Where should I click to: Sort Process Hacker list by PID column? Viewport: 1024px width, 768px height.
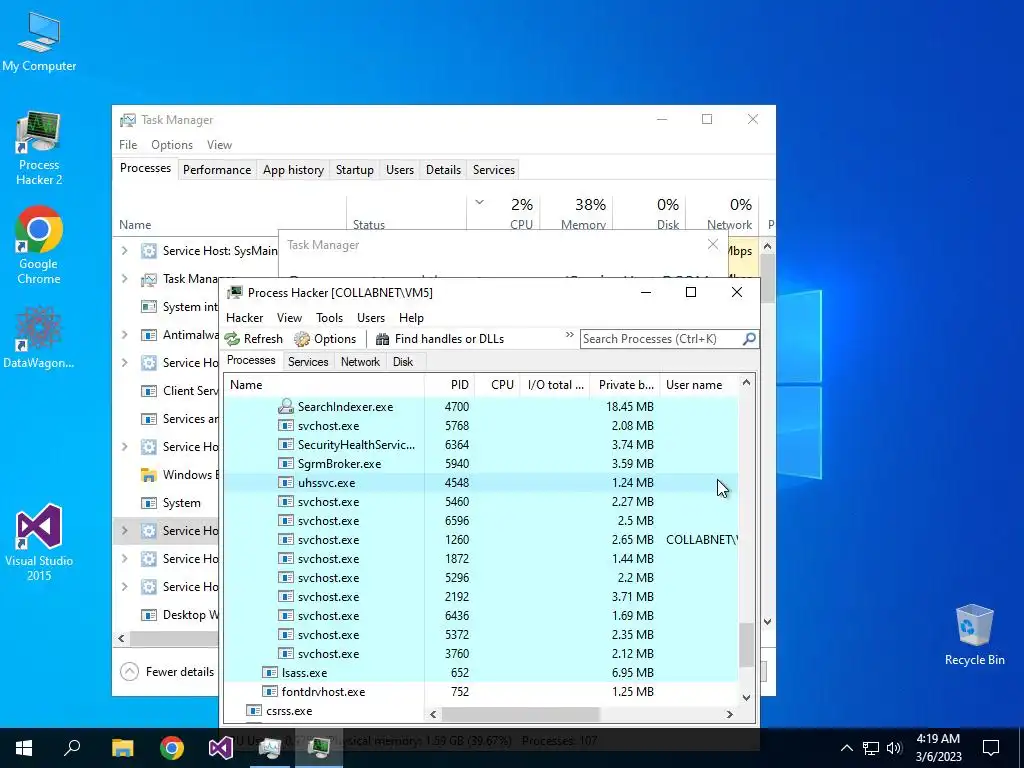coord(449,385)
